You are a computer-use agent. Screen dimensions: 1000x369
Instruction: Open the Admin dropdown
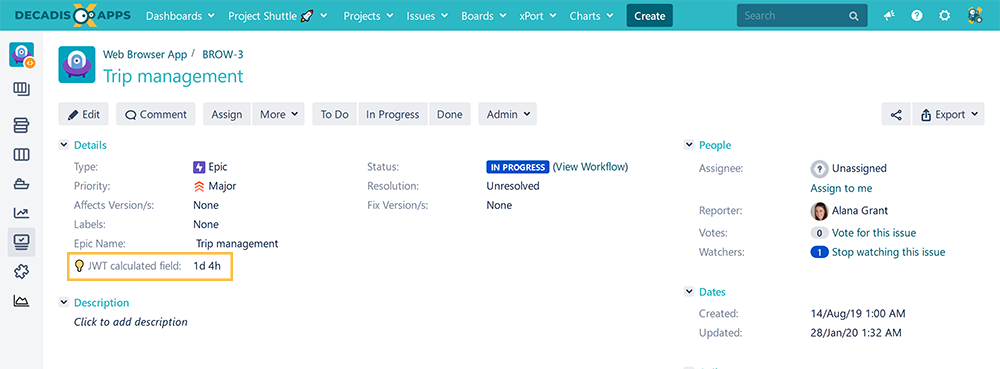point(508,114)
